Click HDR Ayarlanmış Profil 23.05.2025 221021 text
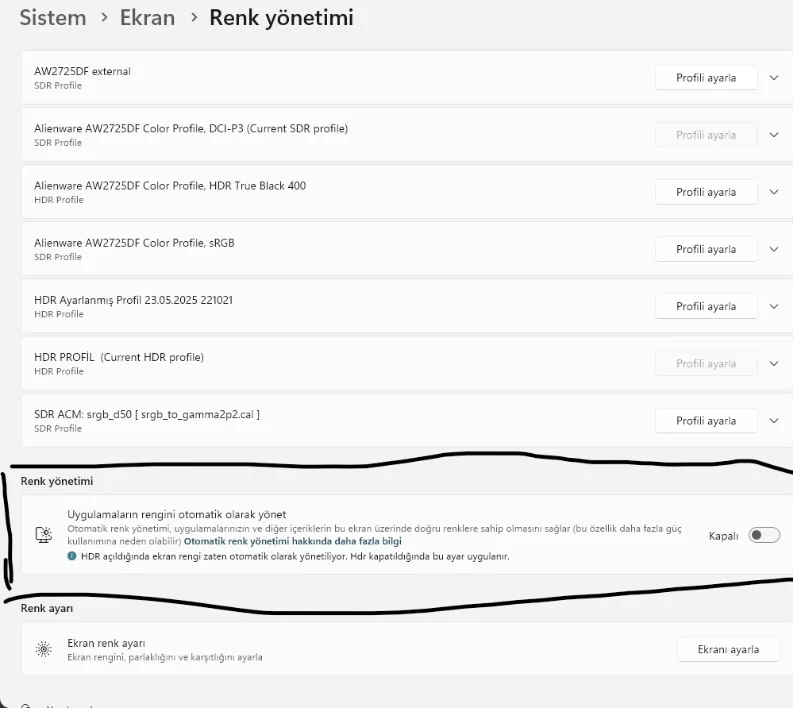 (134, 300)
